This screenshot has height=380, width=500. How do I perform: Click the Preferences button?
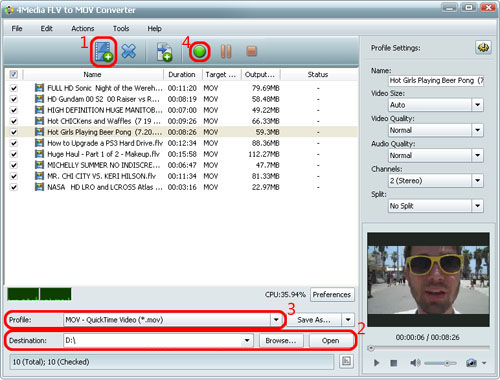(x=332, y=295)
